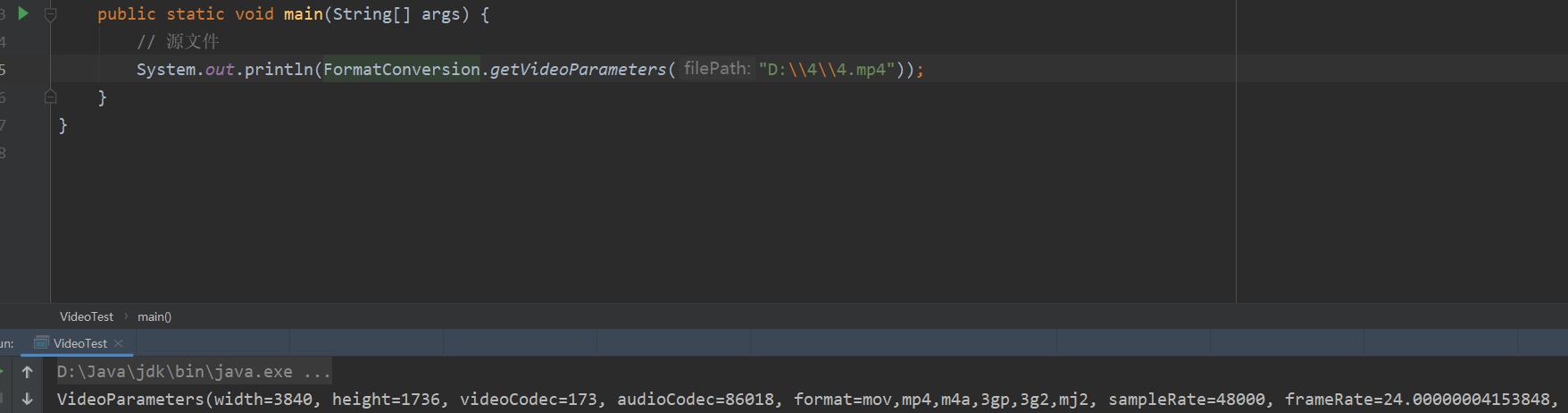Screen dimensions: 1568x413
Task: Click VideoTest tab file icon
Action: coord(41,343)
